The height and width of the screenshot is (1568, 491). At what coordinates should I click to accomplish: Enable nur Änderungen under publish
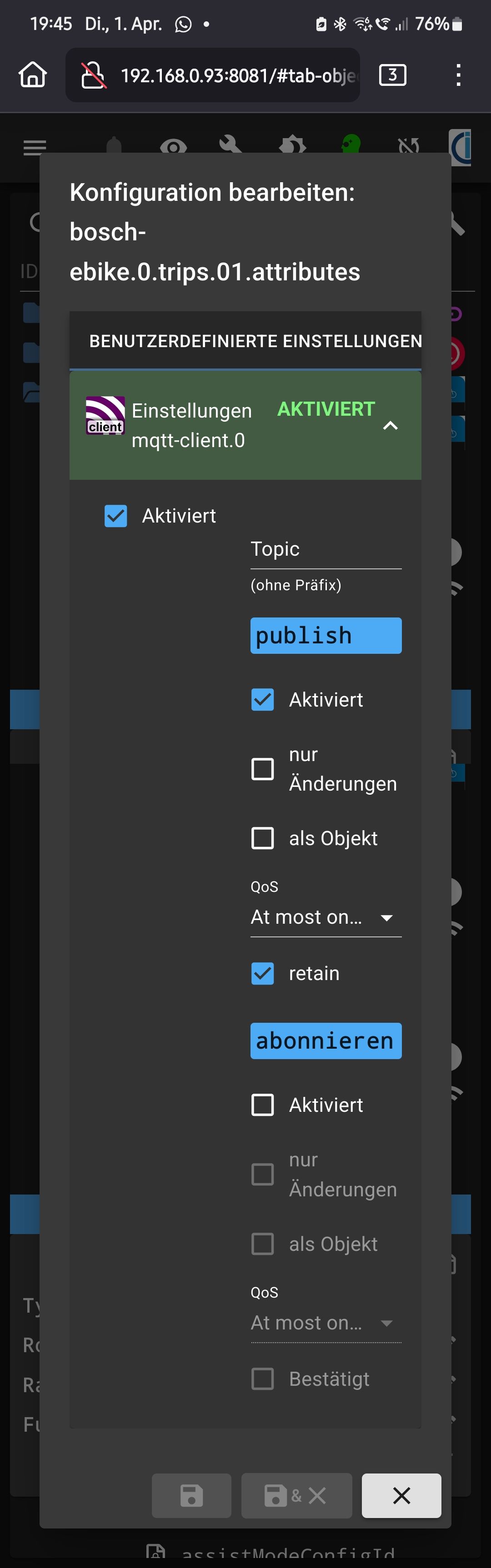(263, 769)
